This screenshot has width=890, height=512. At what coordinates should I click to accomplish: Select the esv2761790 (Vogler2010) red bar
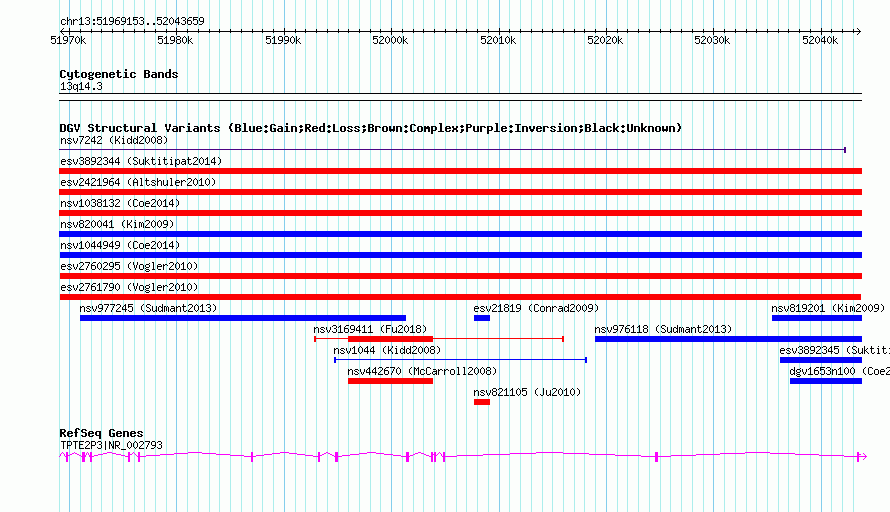click(460, 297)
